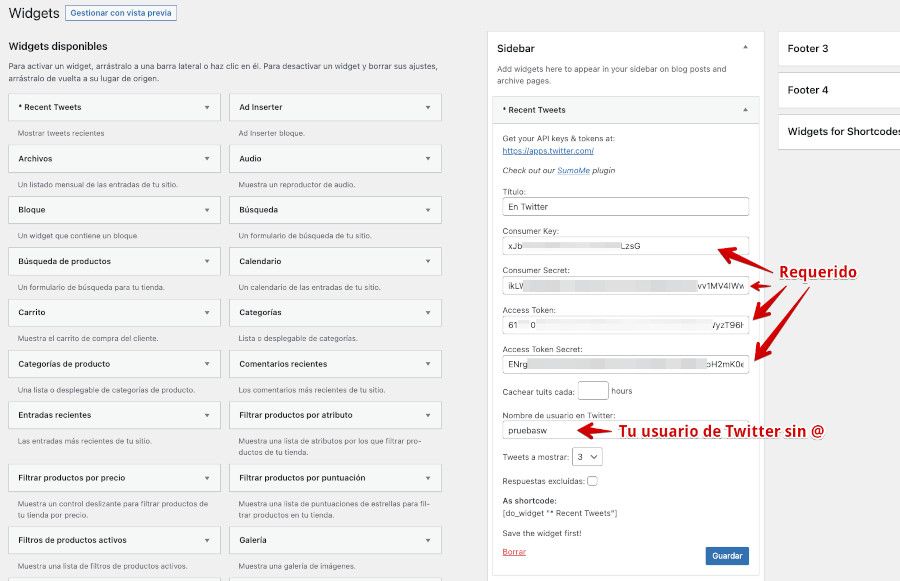The height and width of the screenshot is (581, 900).
Task: Expand the * Recent Tweets available widget arrow
Action: point(207,107)
